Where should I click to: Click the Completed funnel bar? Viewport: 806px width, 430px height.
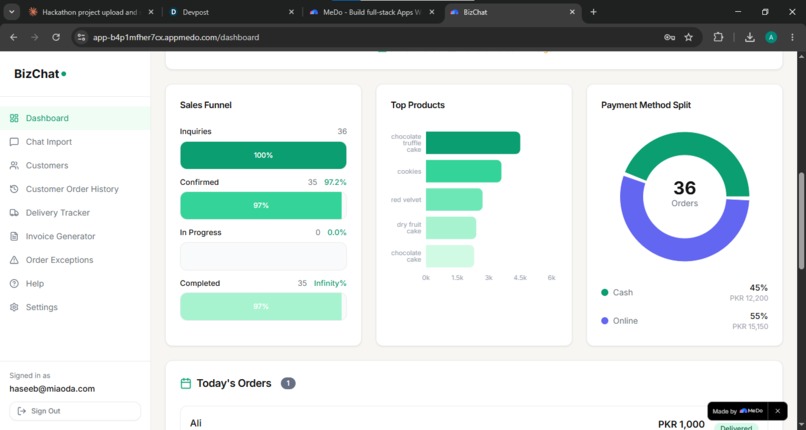point(261,307)
